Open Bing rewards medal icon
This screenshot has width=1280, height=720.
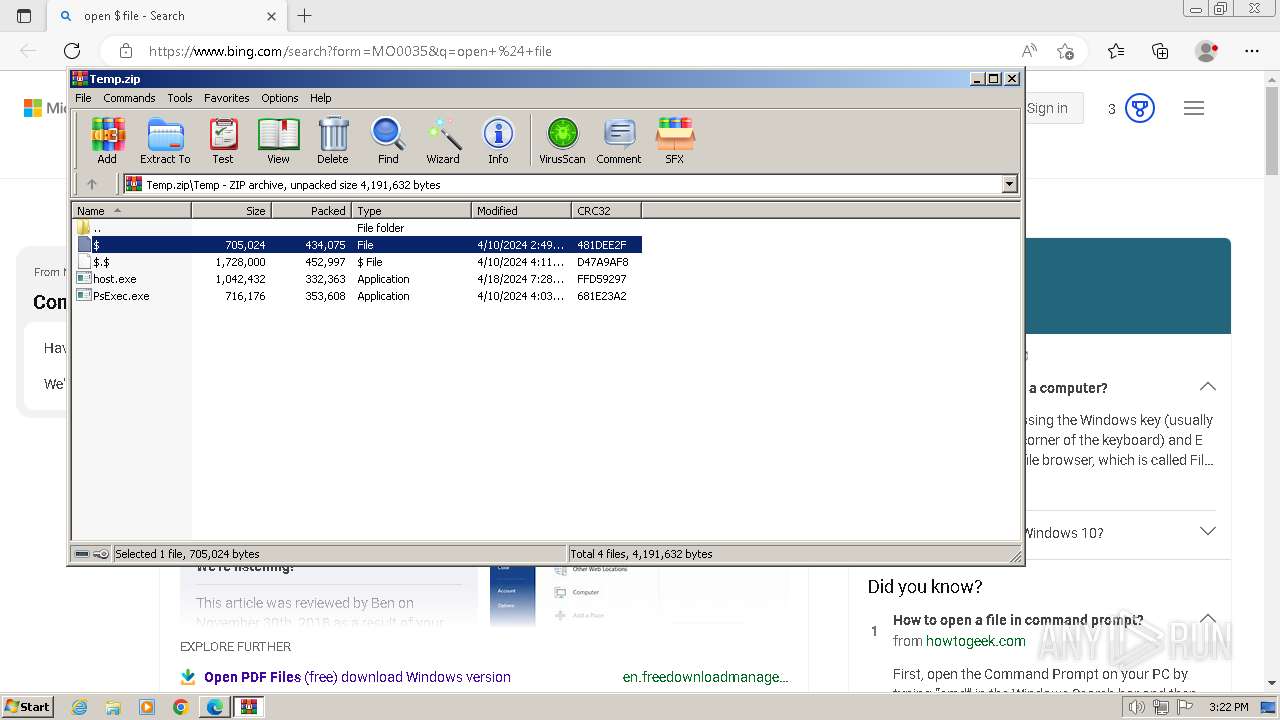coord(1140,108)
